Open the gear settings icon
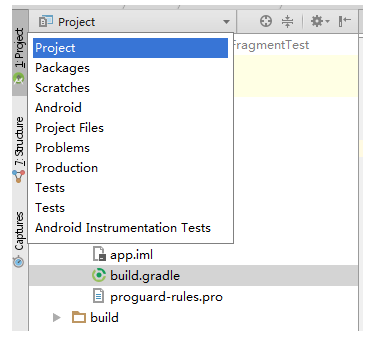The width and height of the screenshot is (387, 363). pyautogui.click(x=320, y=21)
